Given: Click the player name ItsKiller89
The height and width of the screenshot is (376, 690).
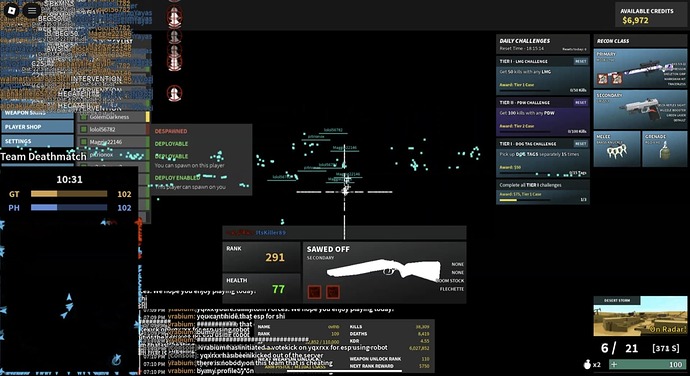Looking at the screenshot, I should [x=271, y=232].
